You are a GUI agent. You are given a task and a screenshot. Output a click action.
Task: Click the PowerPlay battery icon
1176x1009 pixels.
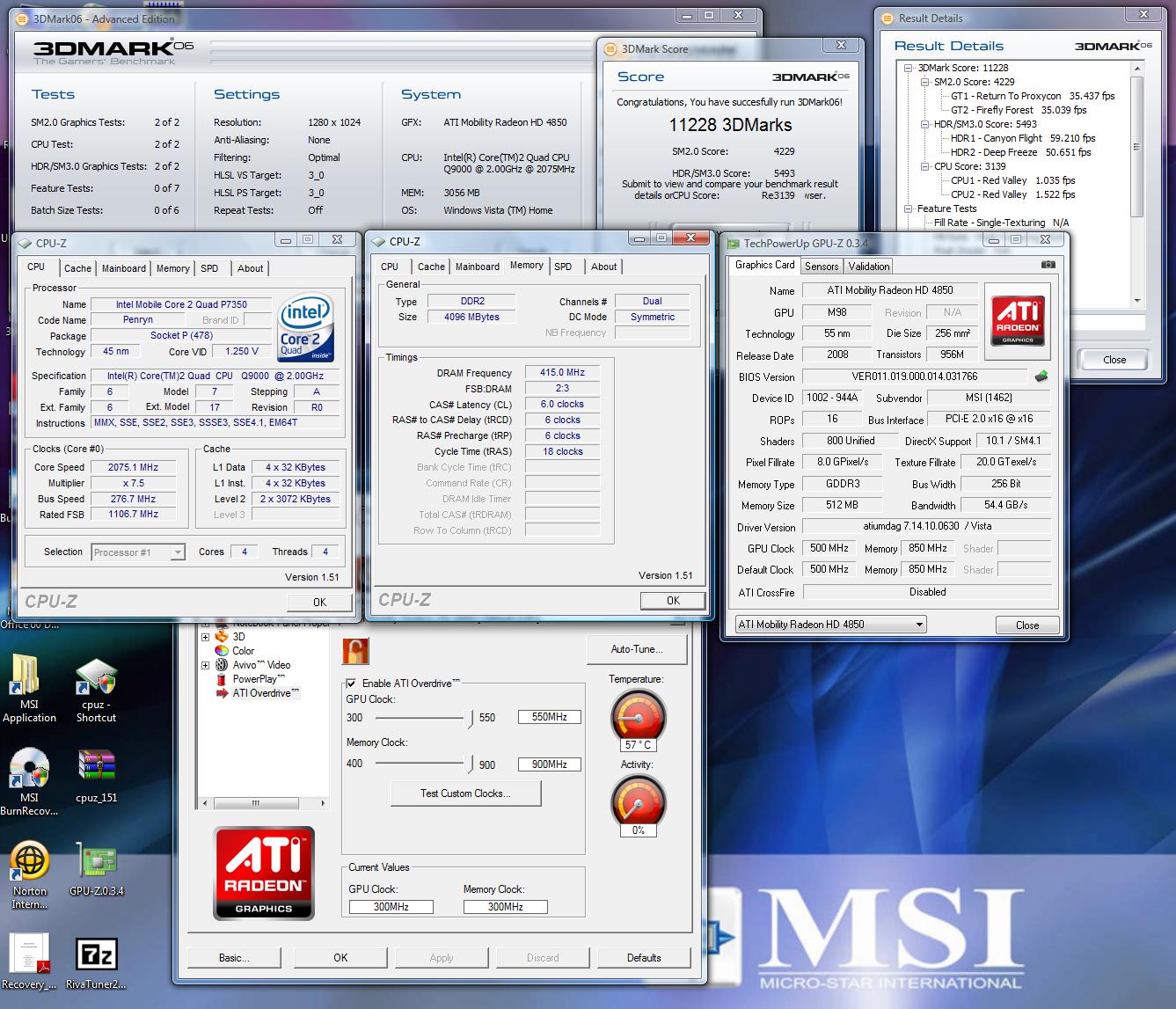[222, 679]
